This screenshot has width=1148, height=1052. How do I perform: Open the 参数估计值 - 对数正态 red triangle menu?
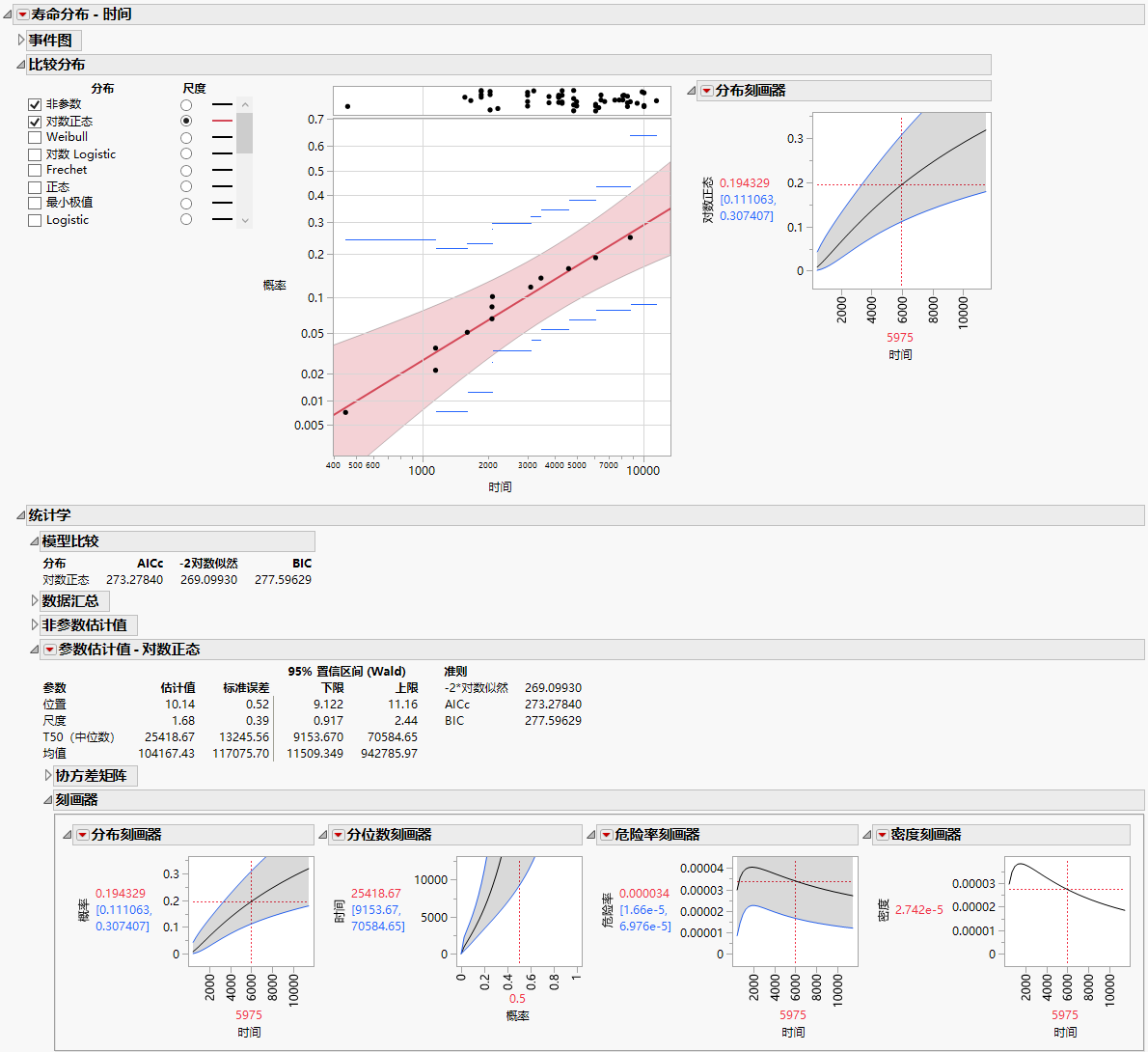pyautogui.click(x=49, y=650)
